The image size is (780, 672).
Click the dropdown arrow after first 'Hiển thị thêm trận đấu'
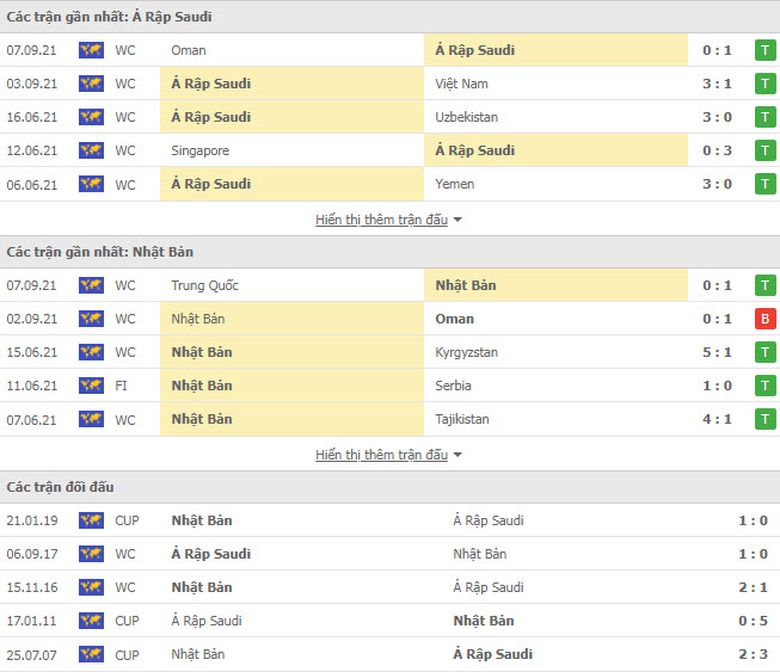point(458,220)
